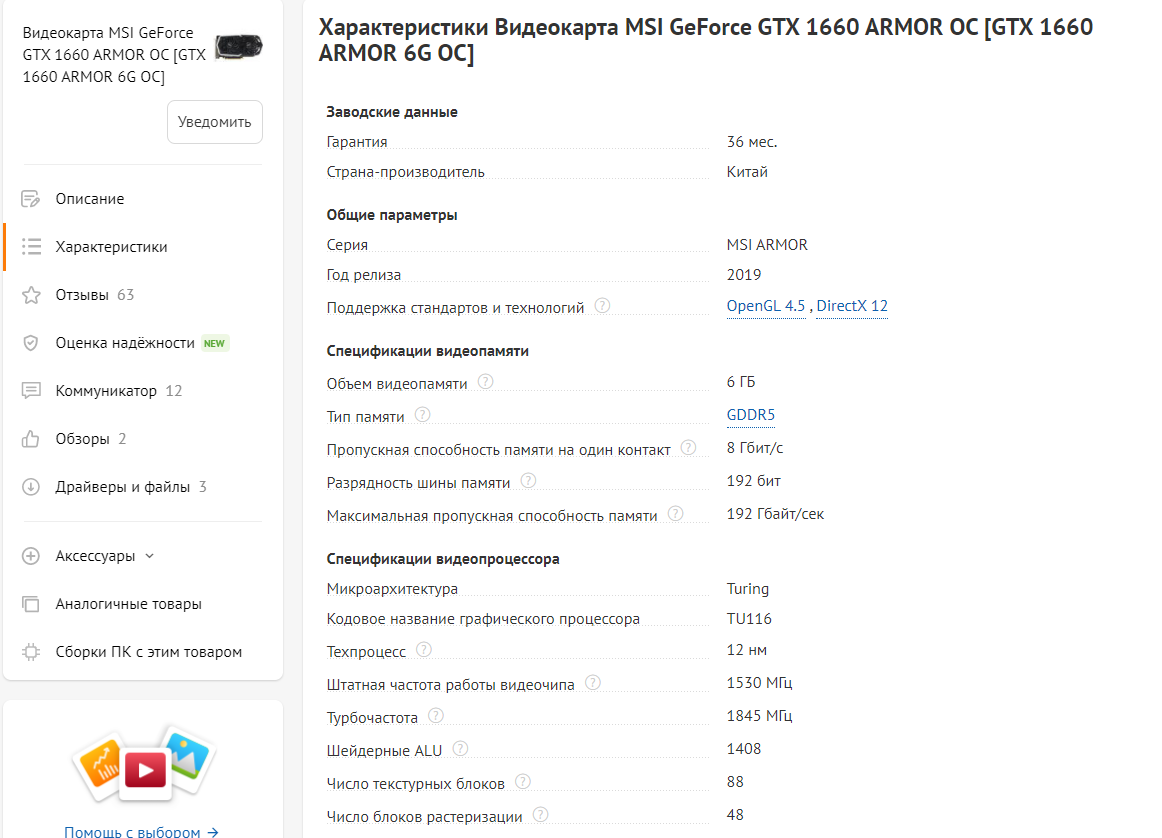This screenshot has height=838, width=1162.
Task: Open help icon for Турбочастота
Action: [436, 716]
